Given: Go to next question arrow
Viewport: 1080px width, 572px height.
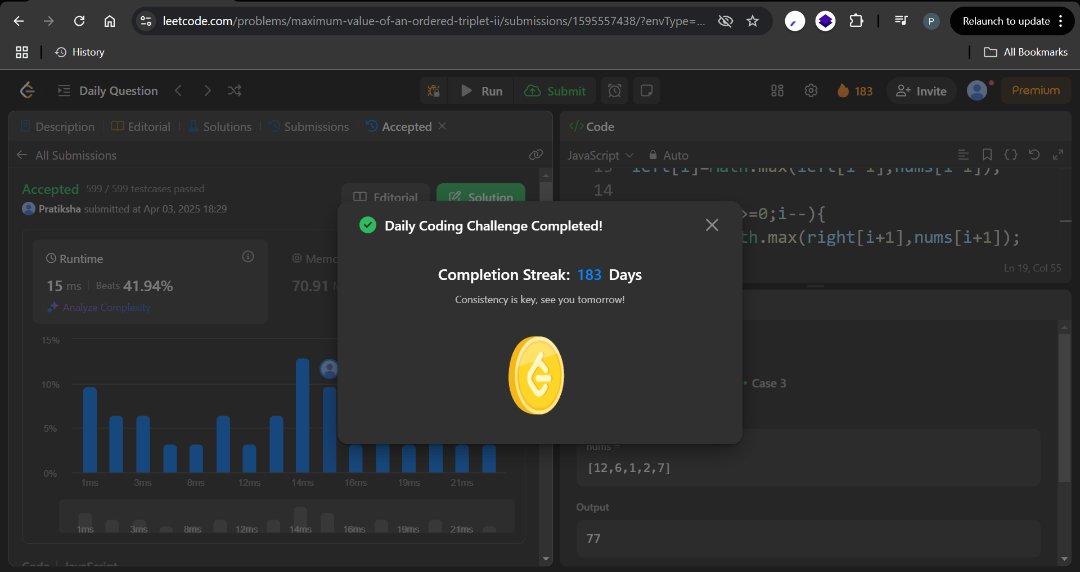Looking at the screenshot, I should (207, 91).
